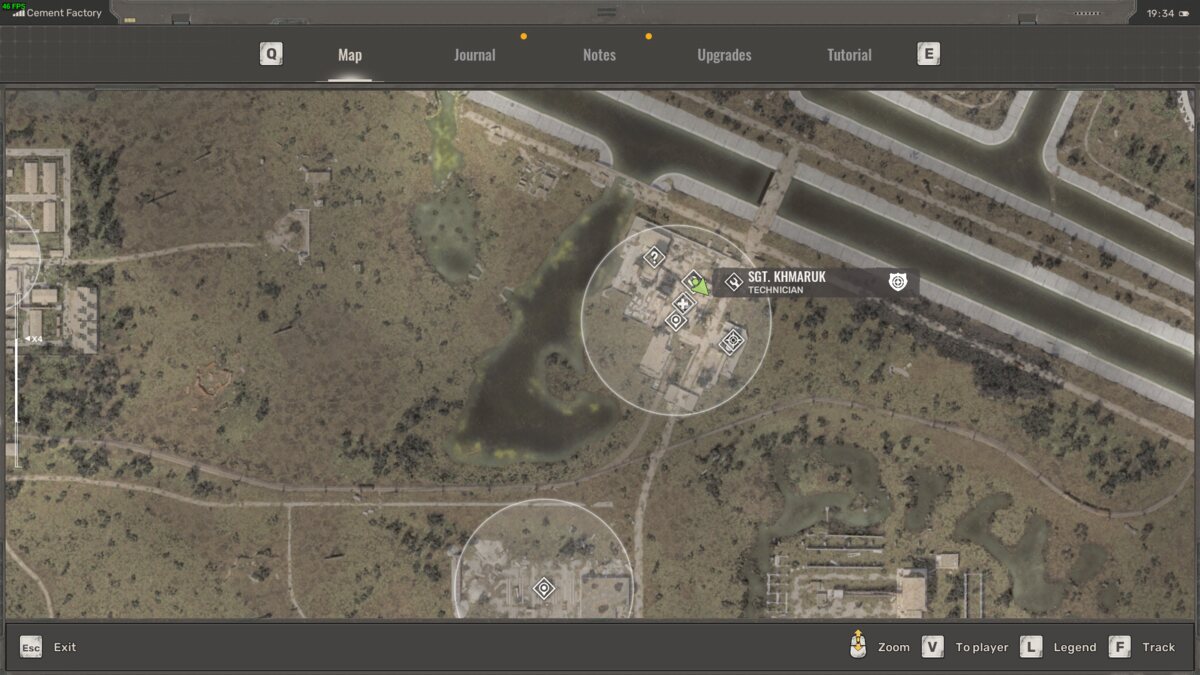1200x675 pixels.
Task: Click Track to track the selected marker
Action: click(1159, 647)
